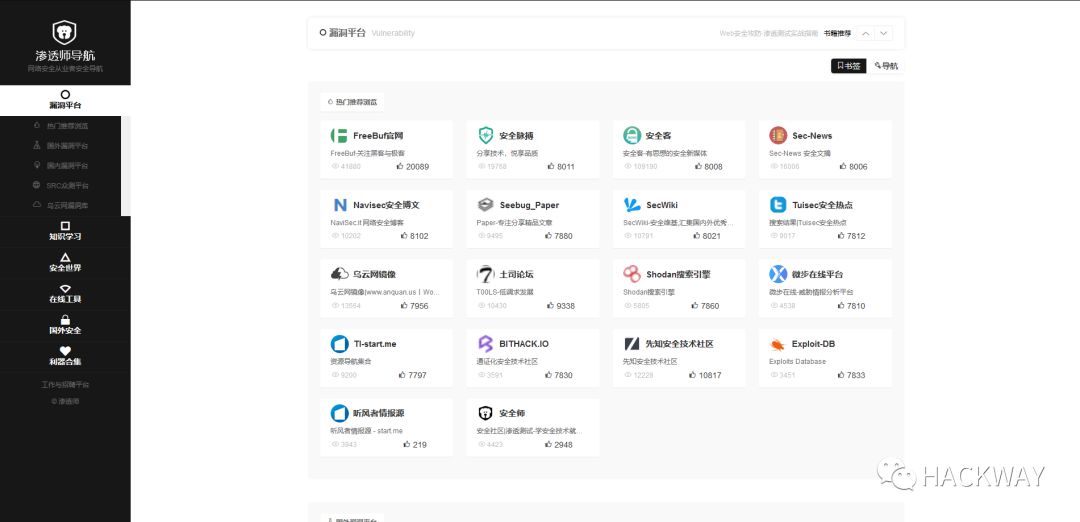Like 土司论坛 thumbs-up 9338
Viewport: 1080px width, 522px height.
pyautogui.click(x=561, y=306)
